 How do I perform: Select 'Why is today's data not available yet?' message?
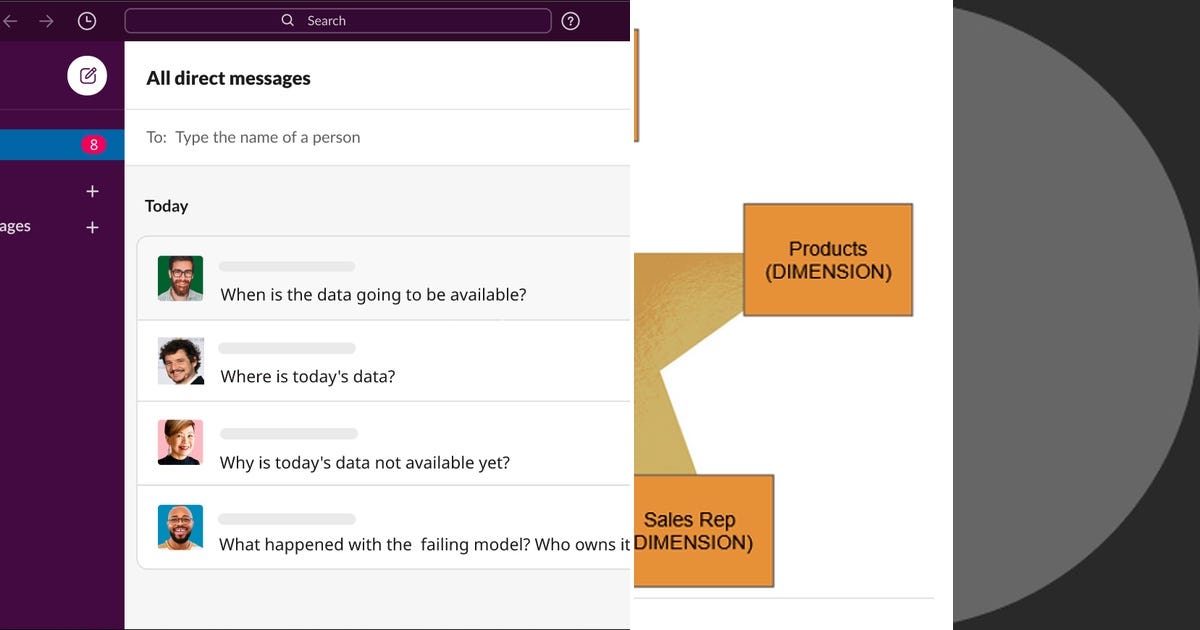[x=365, y=462]
